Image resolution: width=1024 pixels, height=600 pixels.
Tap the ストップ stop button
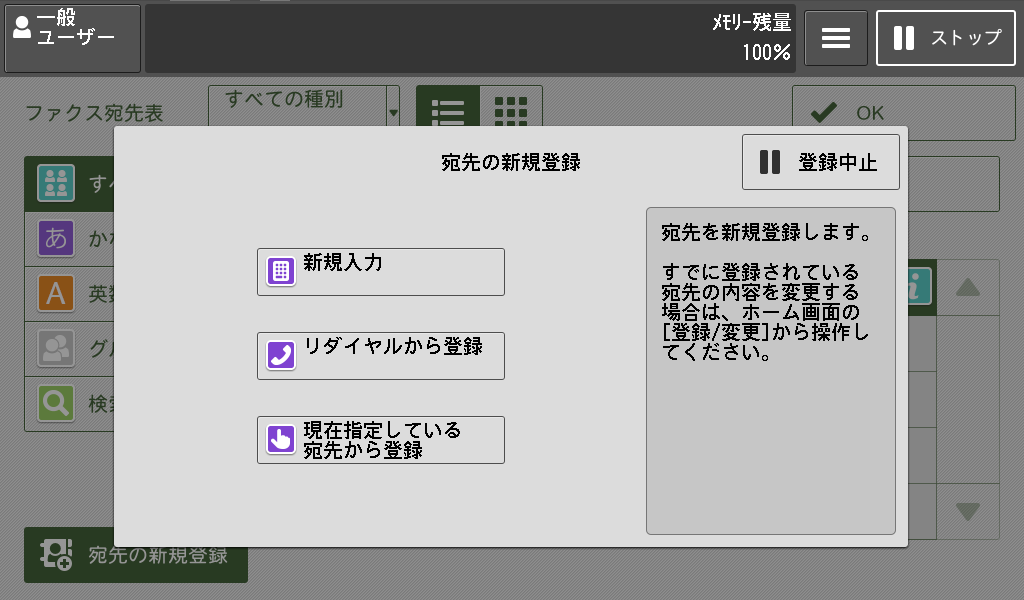point(946,38)
